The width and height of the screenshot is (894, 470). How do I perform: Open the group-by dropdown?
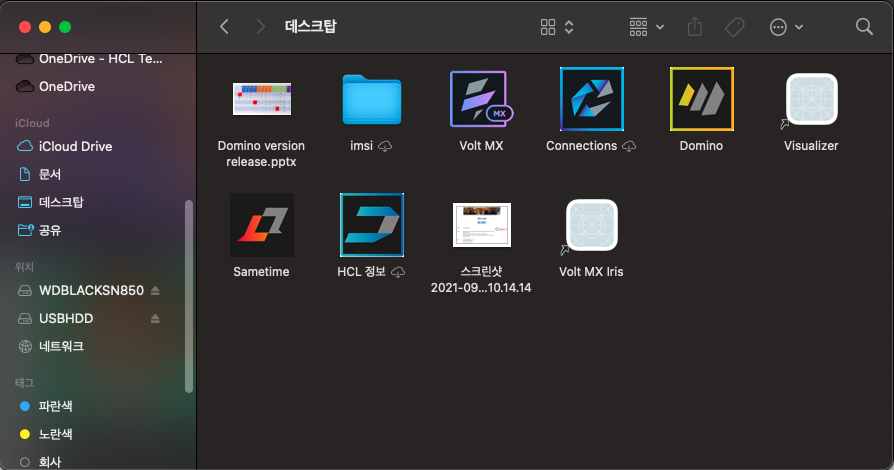[x=647, y=27]
